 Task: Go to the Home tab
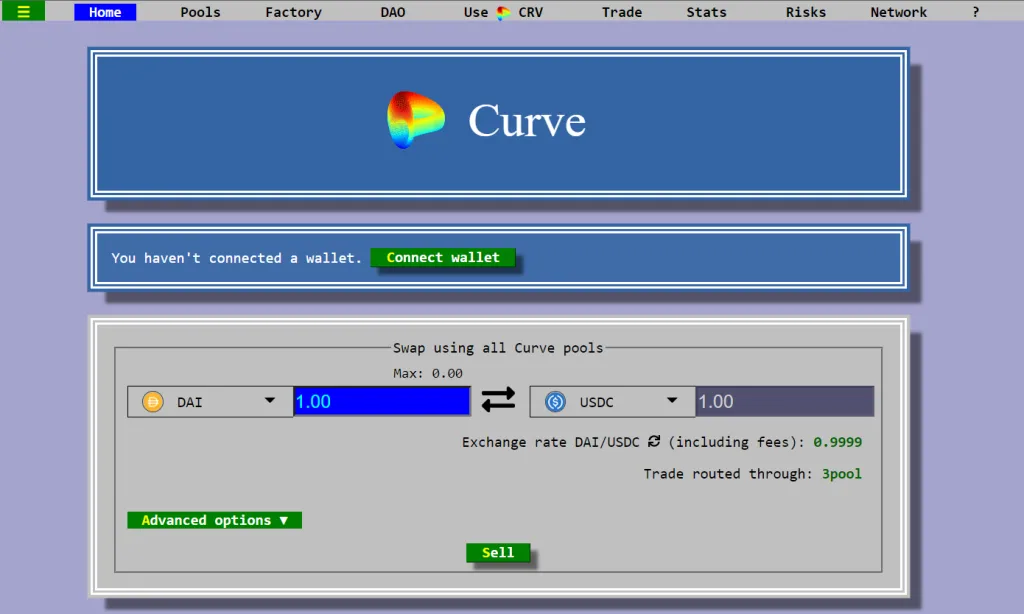[x=105, y=12]
